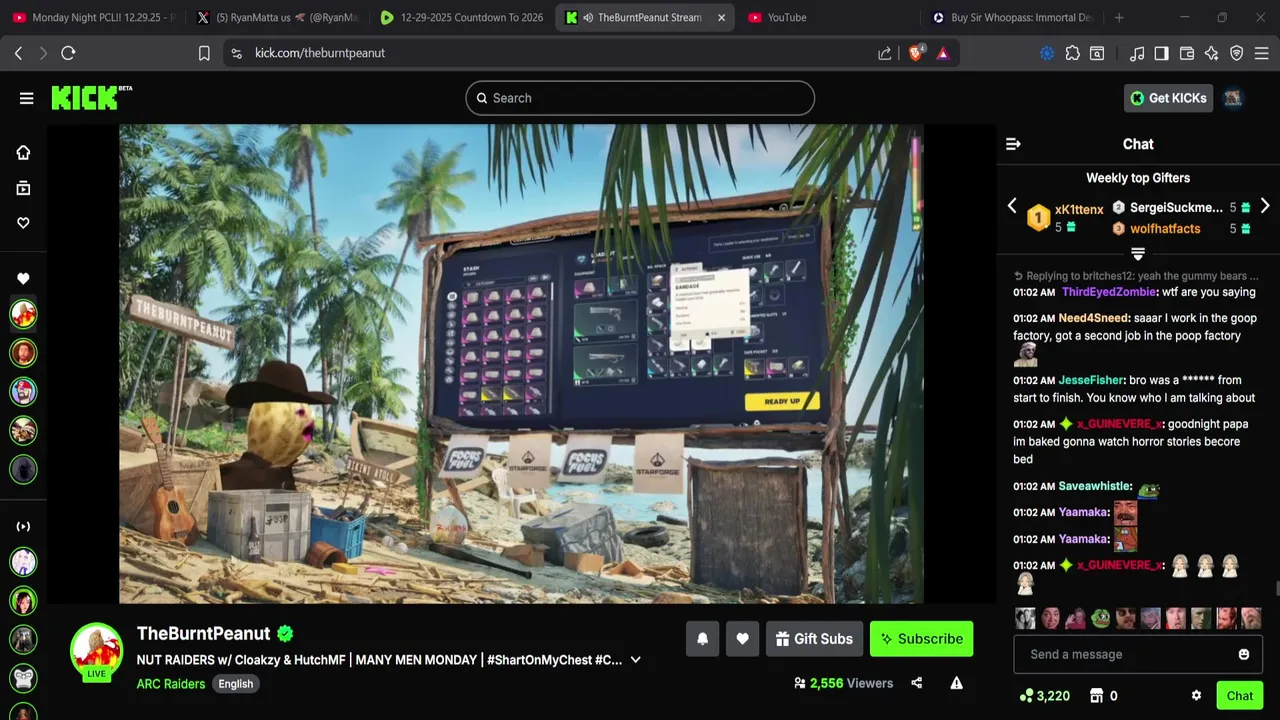Open the Kick hamburger sidebar menu
This screenshot has width=1280, height=720.
pos(26,98)
